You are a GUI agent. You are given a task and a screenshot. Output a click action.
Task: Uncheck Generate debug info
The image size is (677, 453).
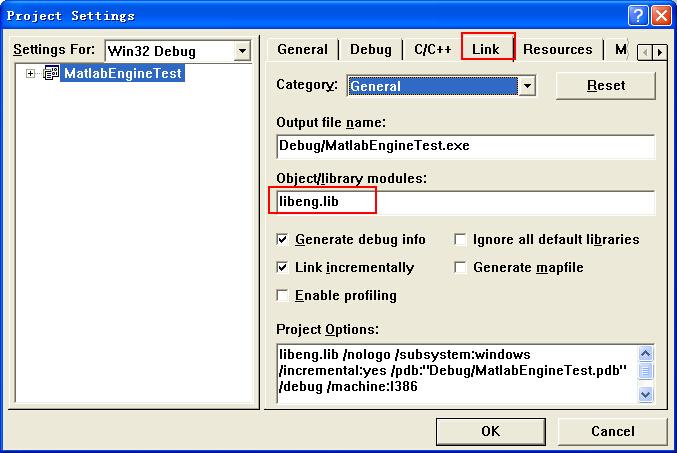(282, 239)
